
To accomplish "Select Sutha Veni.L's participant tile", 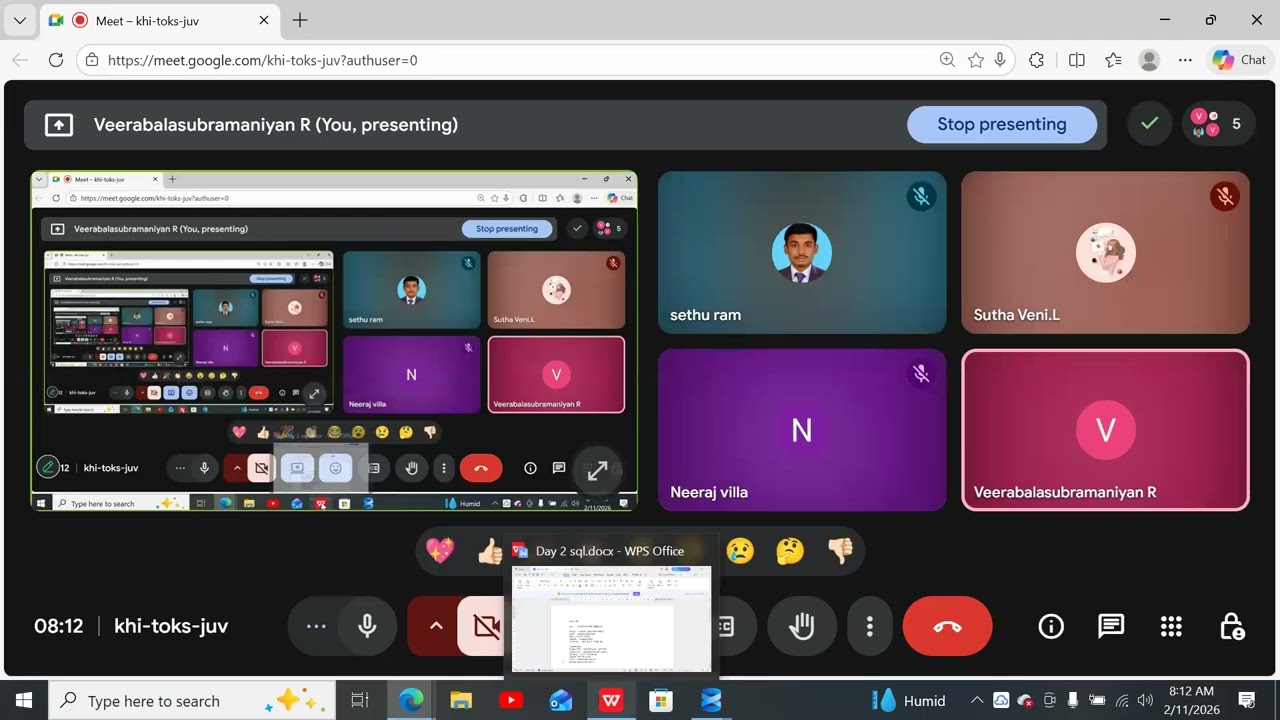I will 1105,253.
